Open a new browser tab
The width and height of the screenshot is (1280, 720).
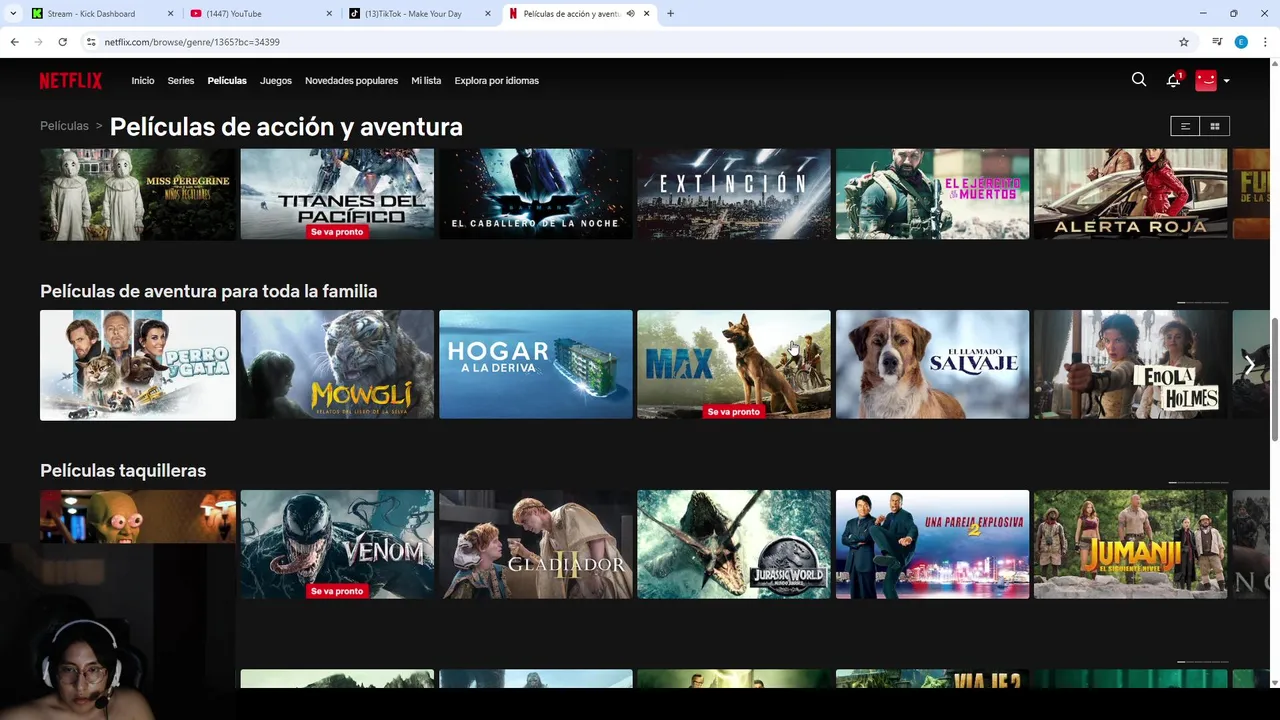[x=670, y=14]
